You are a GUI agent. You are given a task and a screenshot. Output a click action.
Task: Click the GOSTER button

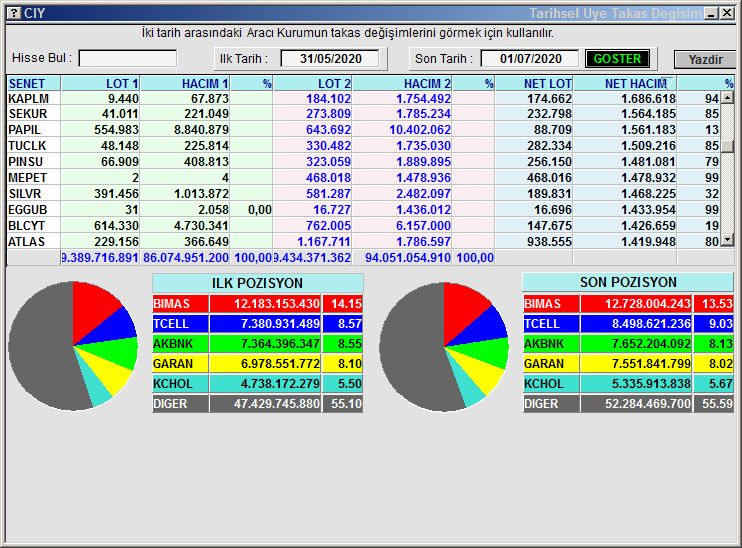617,59
